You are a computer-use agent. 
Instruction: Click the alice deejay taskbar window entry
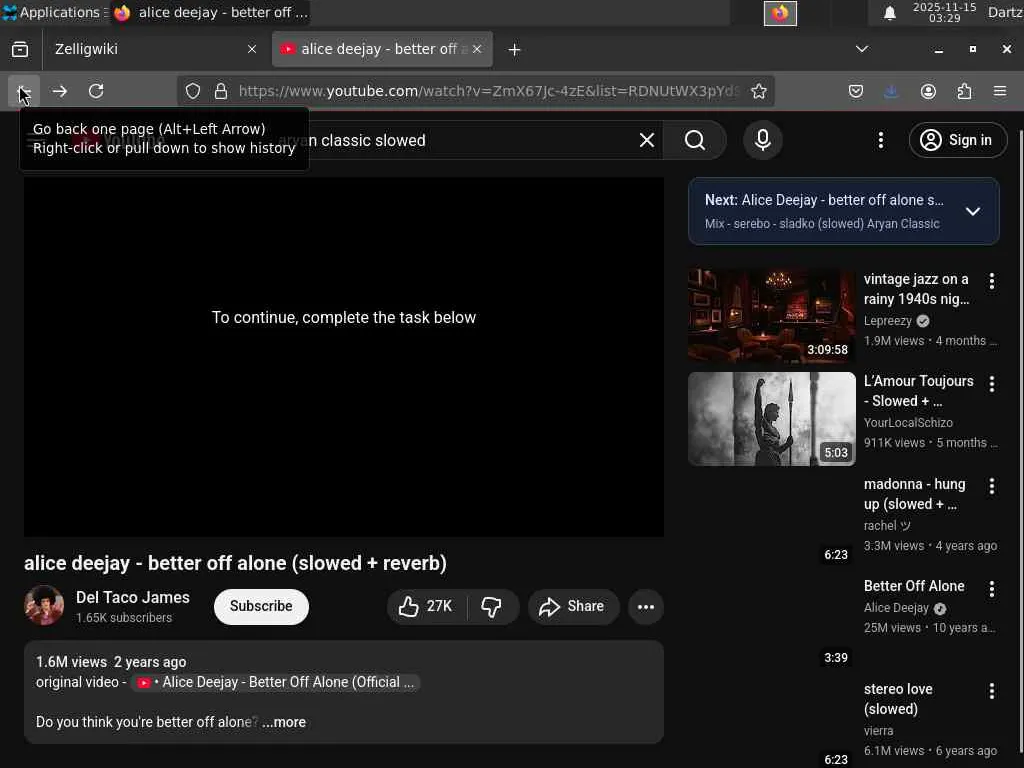(210, 12)
